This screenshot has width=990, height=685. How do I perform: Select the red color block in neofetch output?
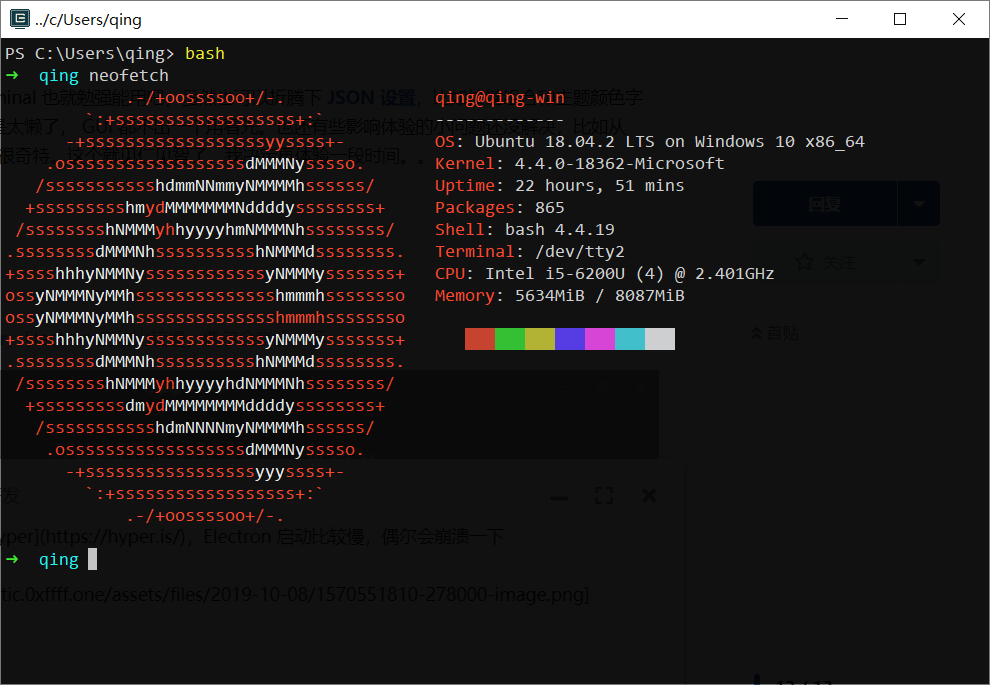click(x=480, y=339)
